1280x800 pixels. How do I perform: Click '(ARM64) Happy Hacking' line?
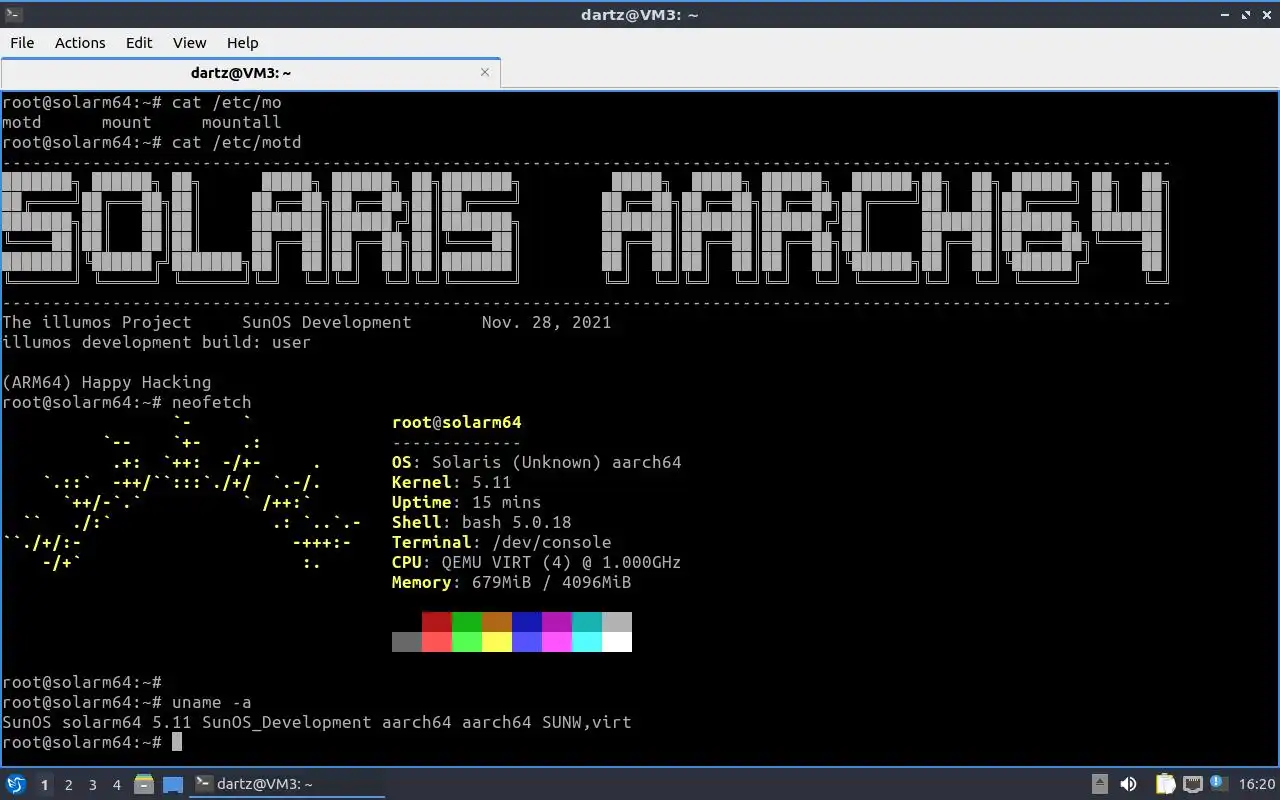(x=107, y=382)
